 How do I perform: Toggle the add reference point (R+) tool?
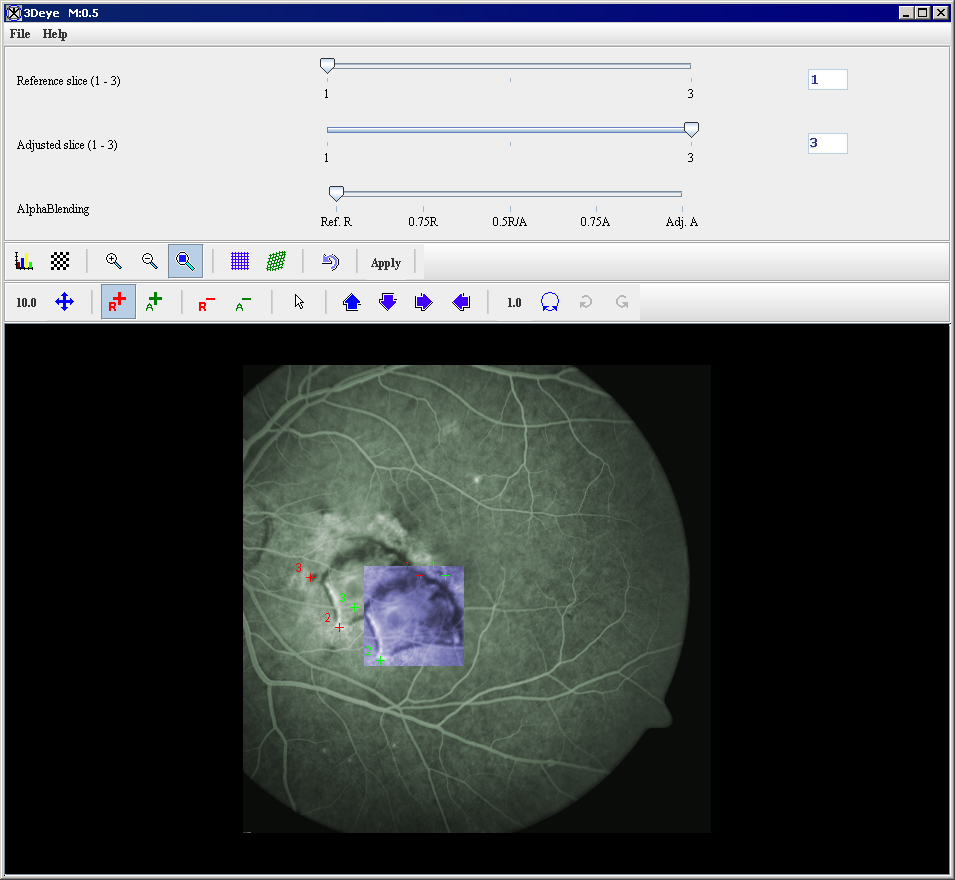(118, 302)
